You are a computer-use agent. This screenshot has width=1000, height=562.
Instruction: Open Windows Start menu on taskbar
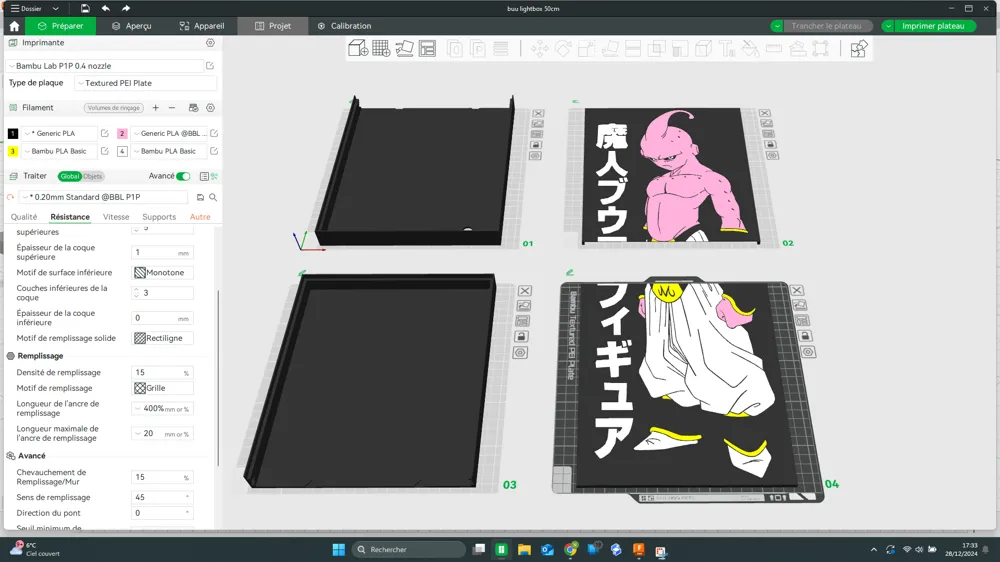coord(339,550)
